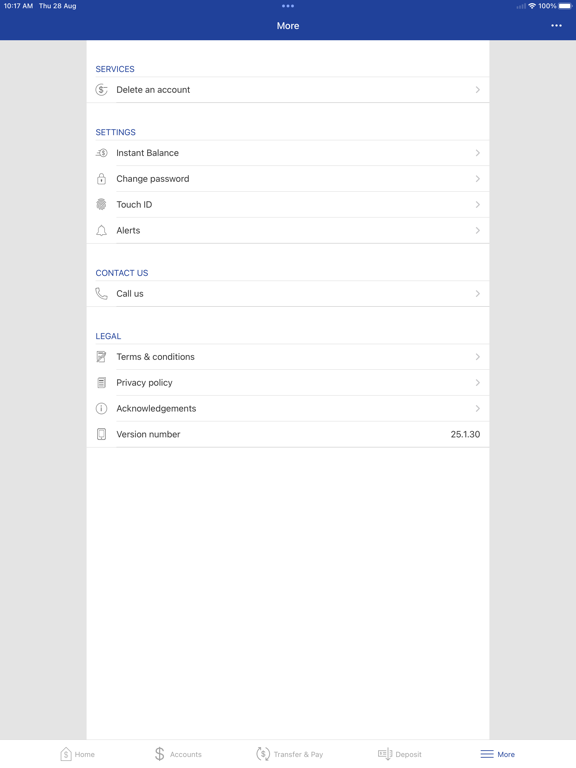The height and width of the screenshot is (768, 576).
Task: Tap the SETTINGS section header
Action: 116,132
